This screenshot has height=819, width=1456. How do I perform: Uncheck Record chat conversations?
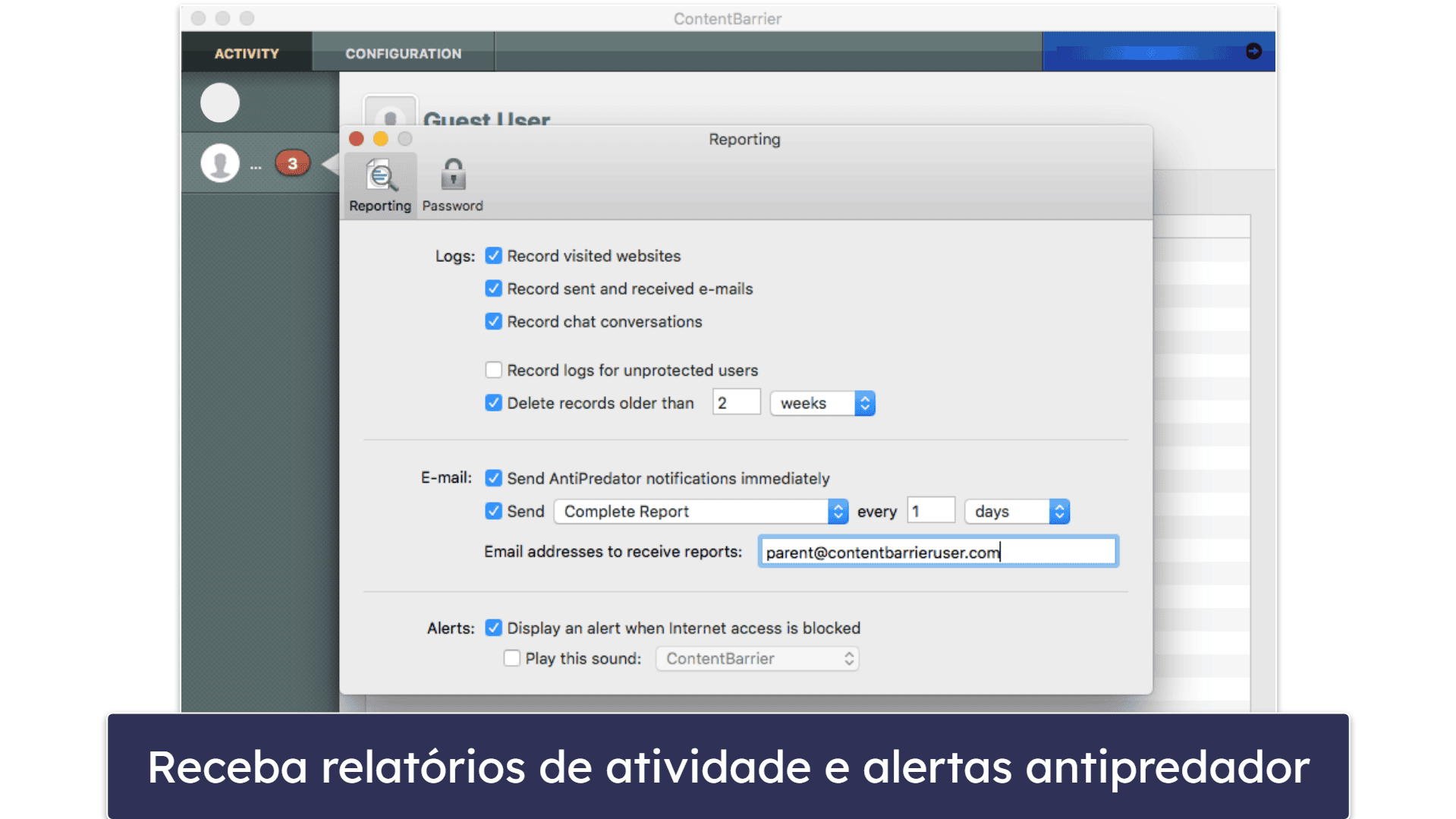click(493, 321)
